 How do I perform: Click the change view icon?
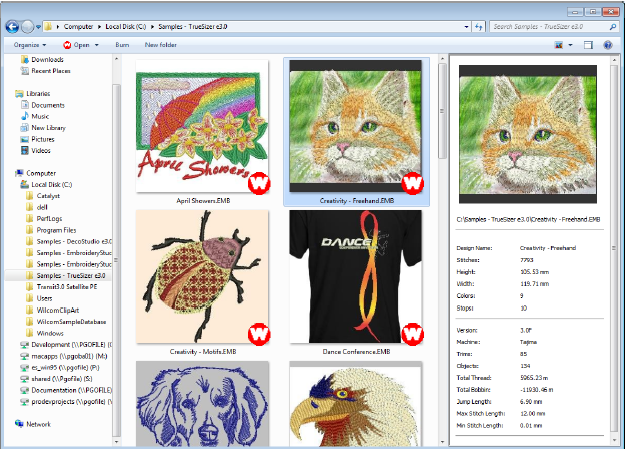tap(557, 45)
